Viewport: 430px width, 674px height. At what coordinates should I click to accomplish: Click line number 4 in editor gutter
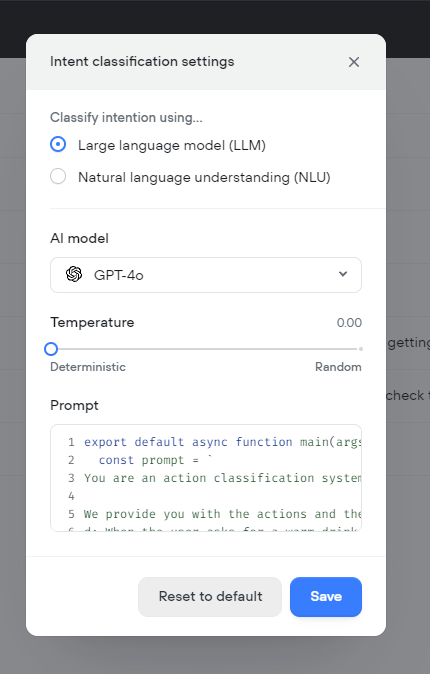[x=71, y=496]
